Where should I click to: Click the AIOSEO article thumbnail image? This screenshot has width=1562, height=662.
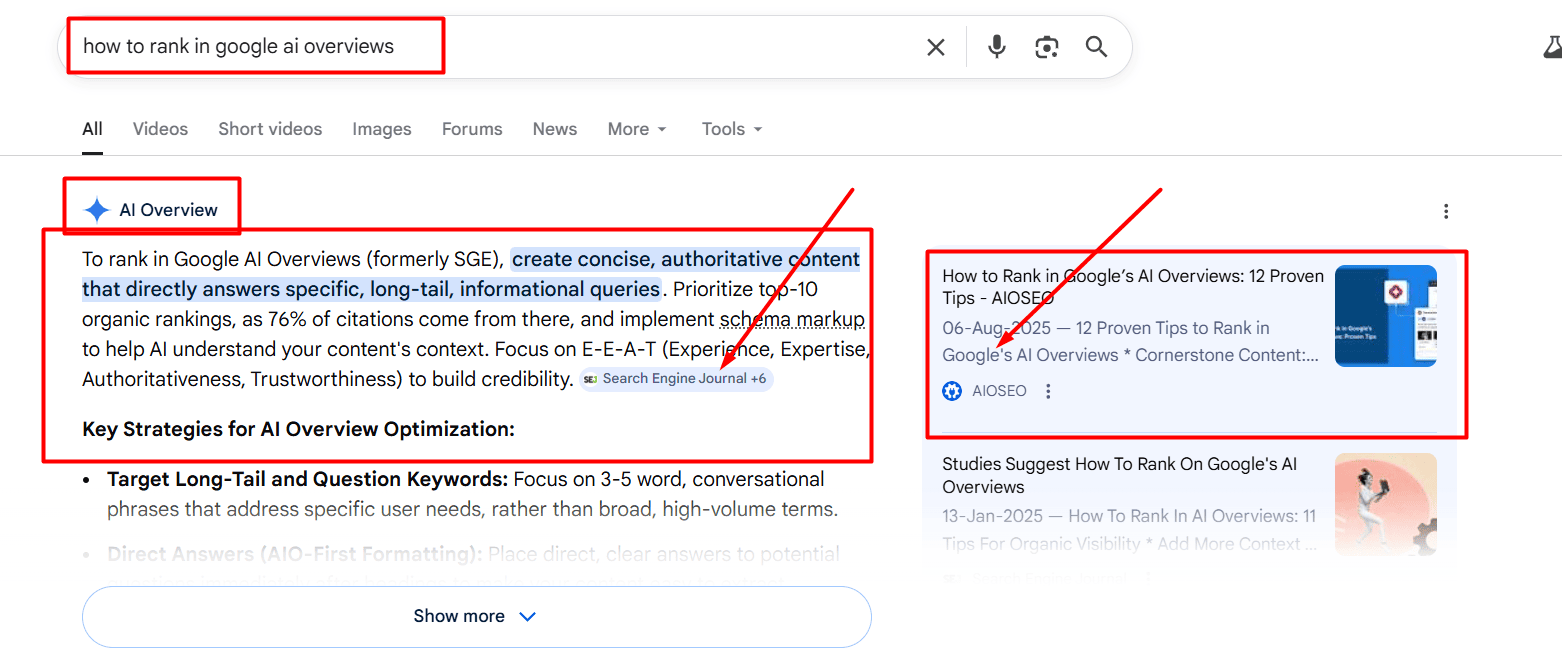coord(1386,316)
